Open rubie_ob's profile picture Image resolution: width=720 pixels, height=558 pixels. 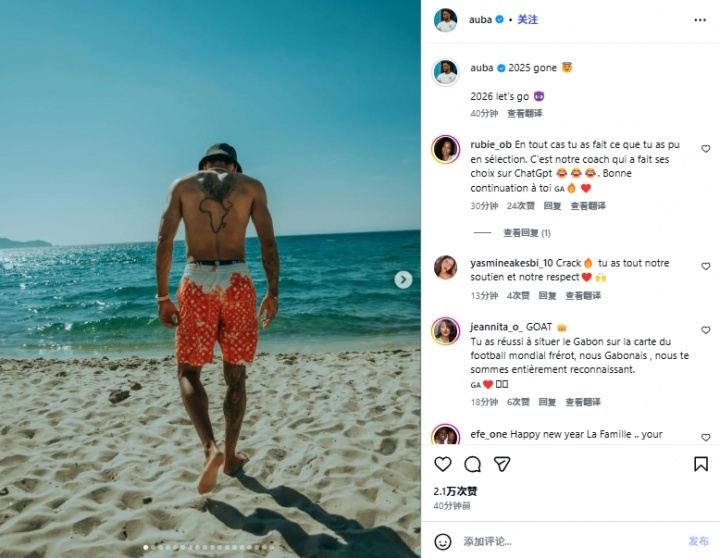coord(446,150)
